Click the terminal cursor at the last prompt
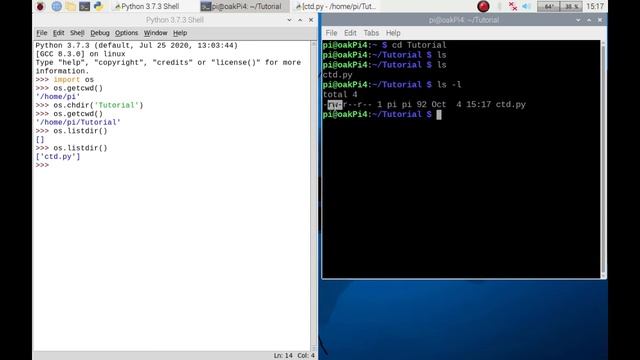Image resolution: width=640 pixels, height=360 pixels. [439, 115]
